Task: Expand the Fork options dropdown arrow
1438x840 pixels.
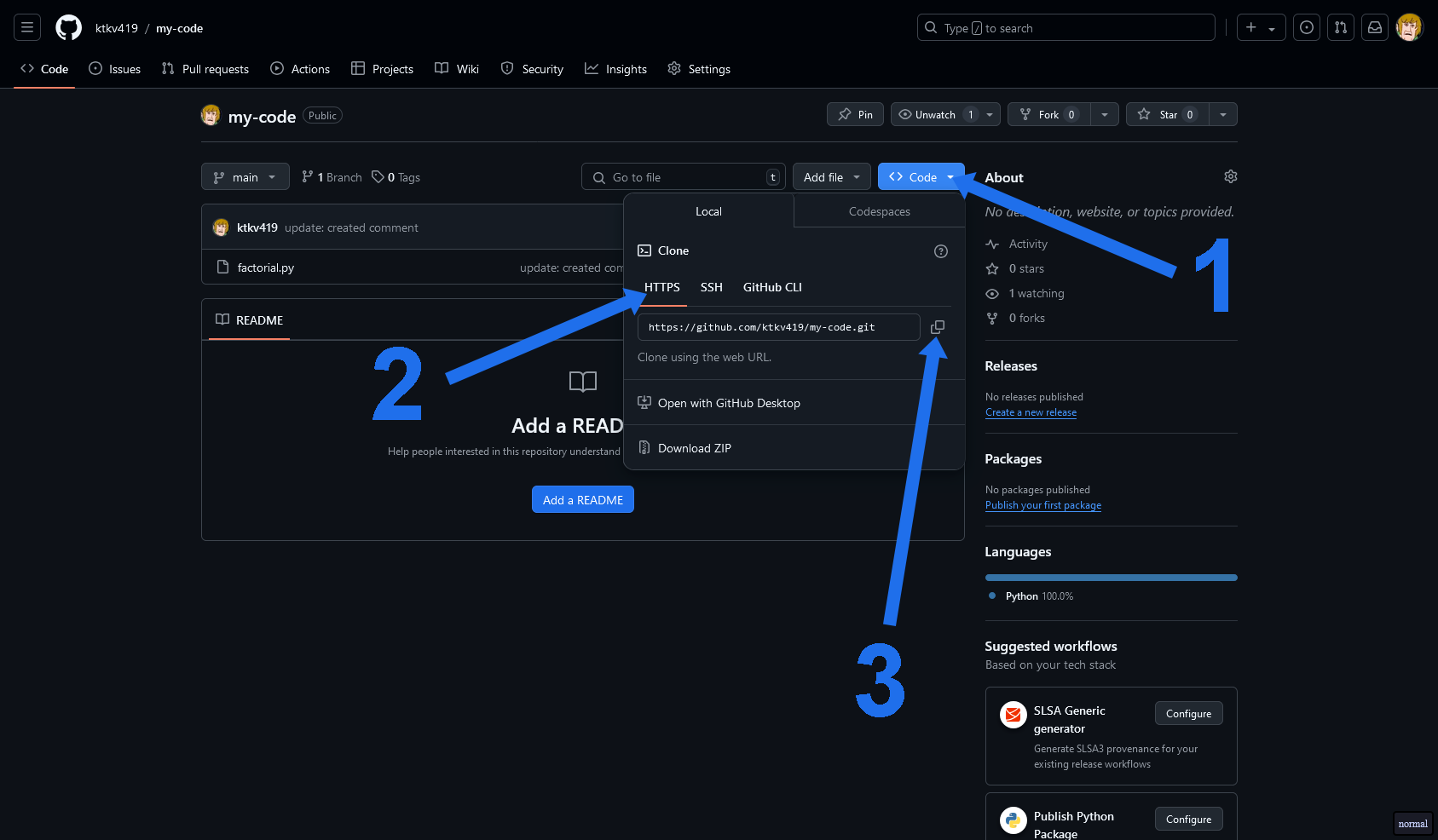Action: (x=1105, y=114)
